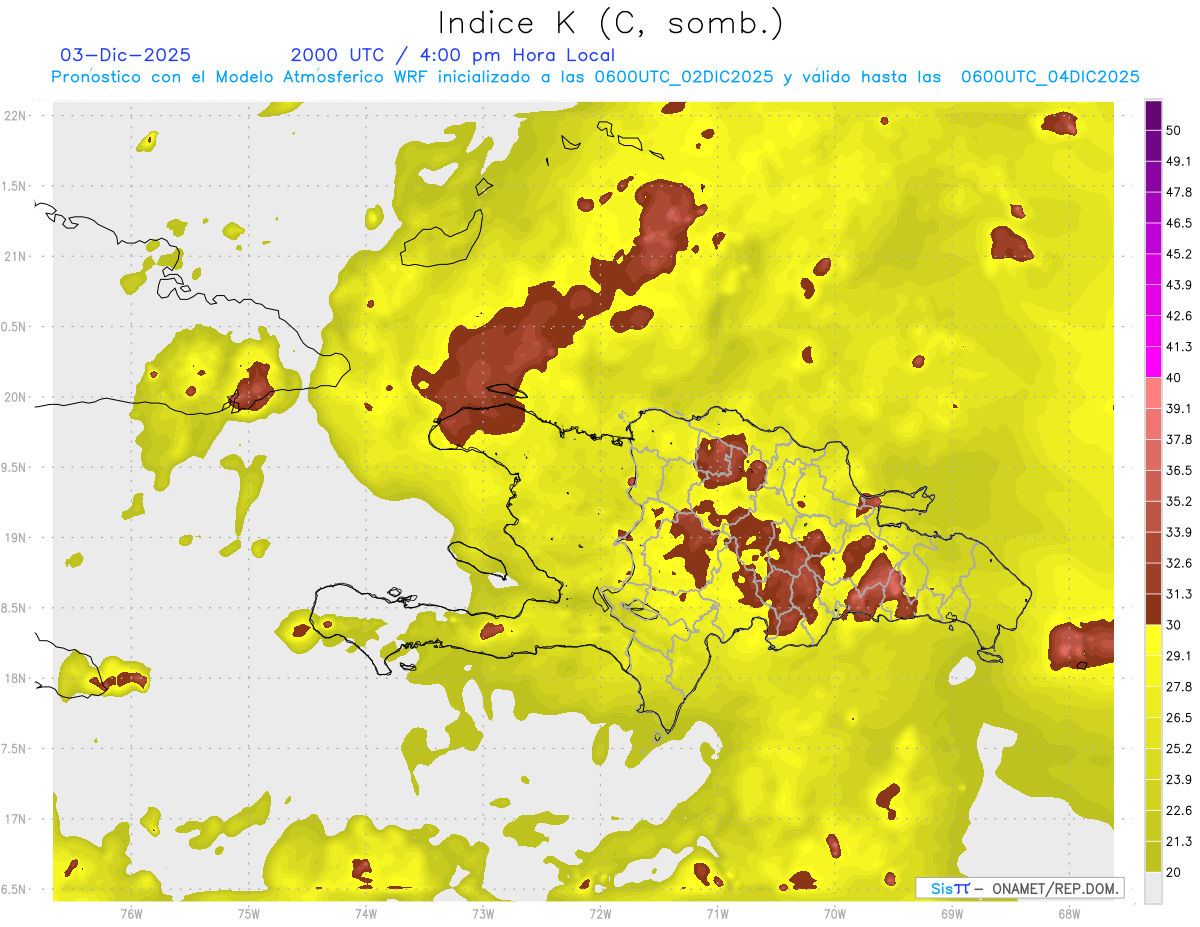Select the "9.5N" latitude axis label
The height and width of the screenshot is (927, 1200).
15,467
